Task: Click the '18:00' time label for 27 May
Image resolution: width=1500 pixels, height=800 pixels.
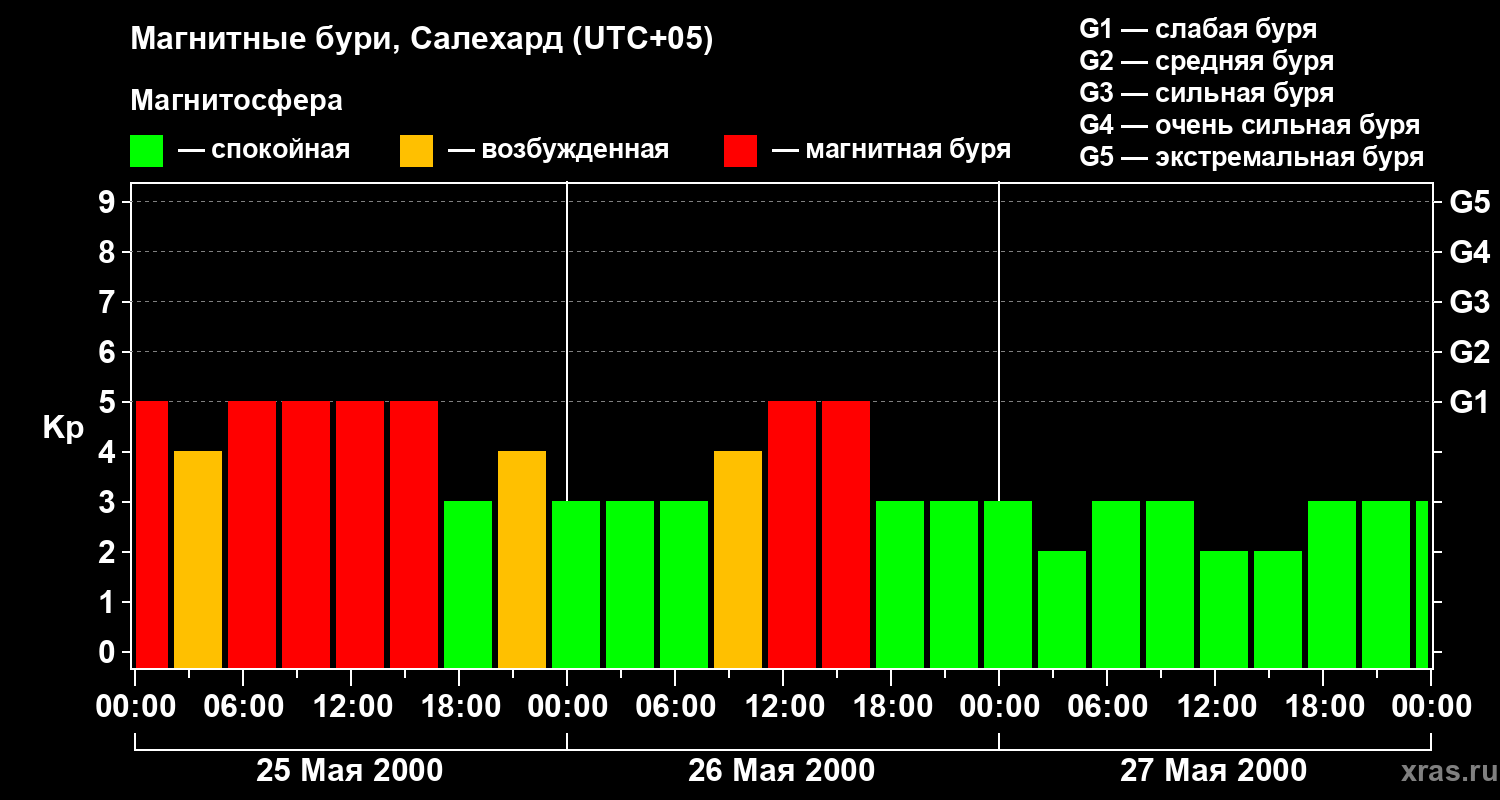Action: click(1323, 707)
